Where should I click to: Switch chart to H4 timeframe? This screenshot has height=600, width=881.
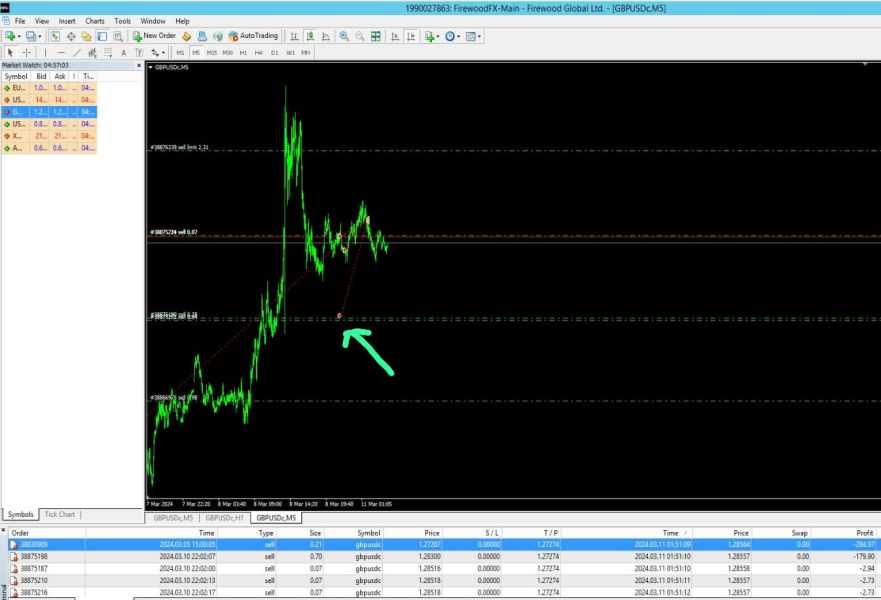coord(258,52)
